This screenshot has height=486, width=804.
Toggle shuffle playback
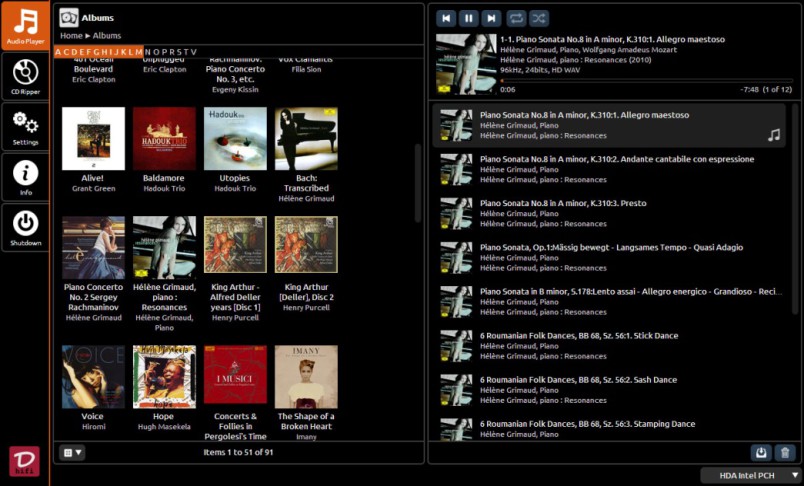point(538,18)
